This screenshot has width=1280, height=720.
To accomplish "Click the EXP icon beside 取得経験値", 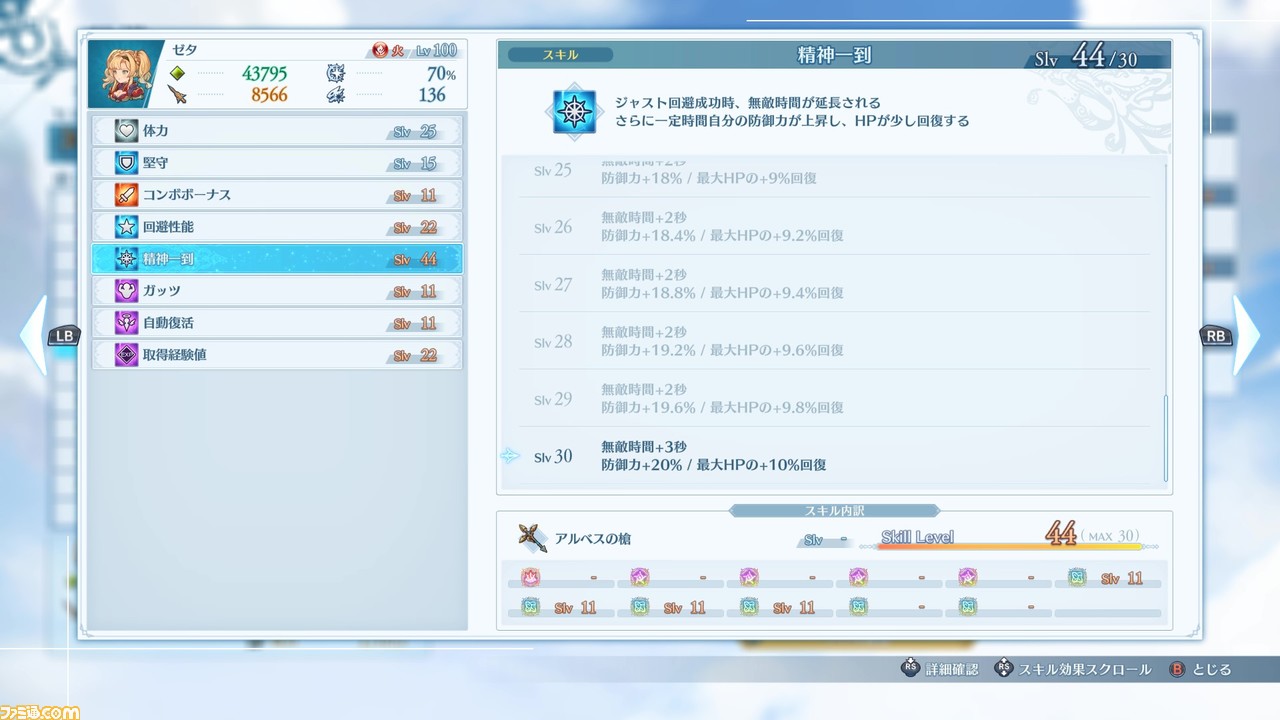I will (126, 355).
